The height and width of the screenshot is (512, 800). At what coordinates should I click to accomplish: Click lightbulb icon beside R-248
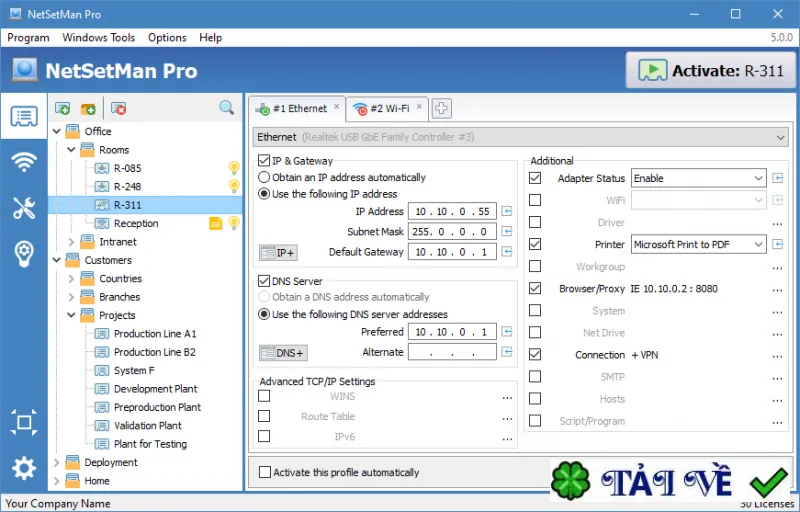pyautogui.click(x=234, y=186)
